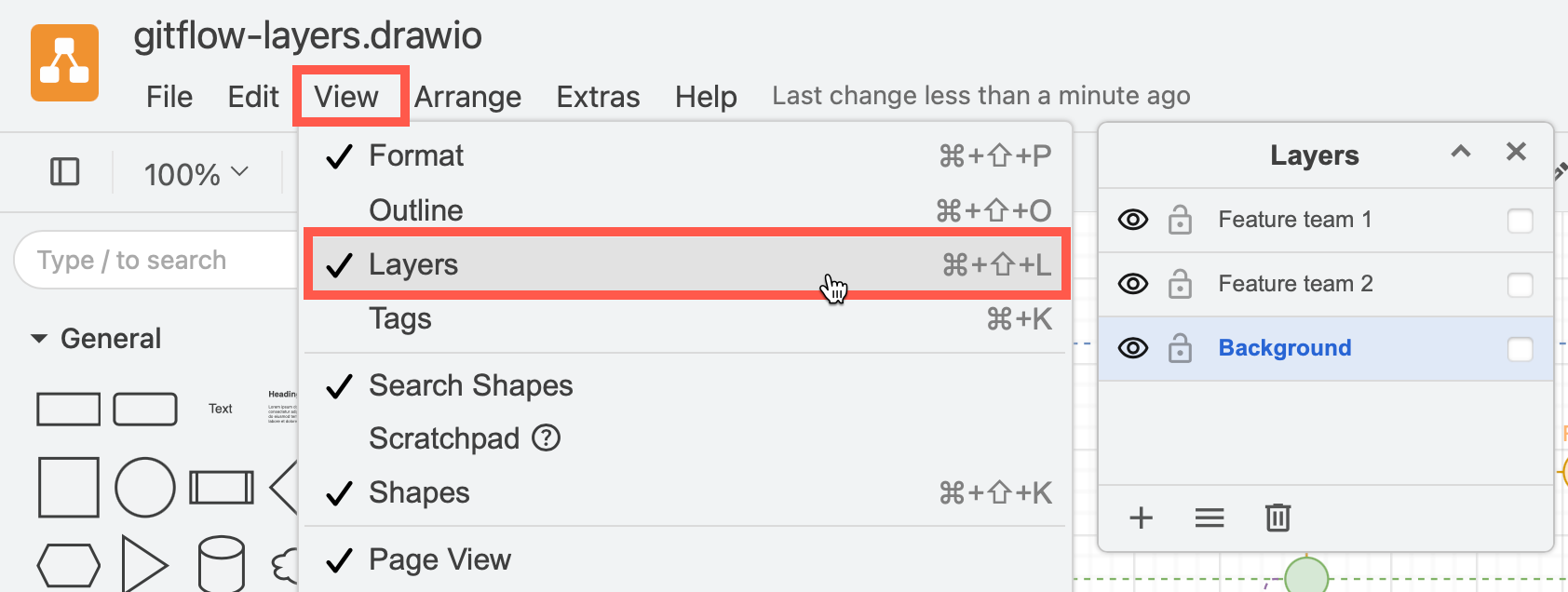Add a new layer with the plus icon
Screen dimensions: 1568x592
(x=1140, y=518)
